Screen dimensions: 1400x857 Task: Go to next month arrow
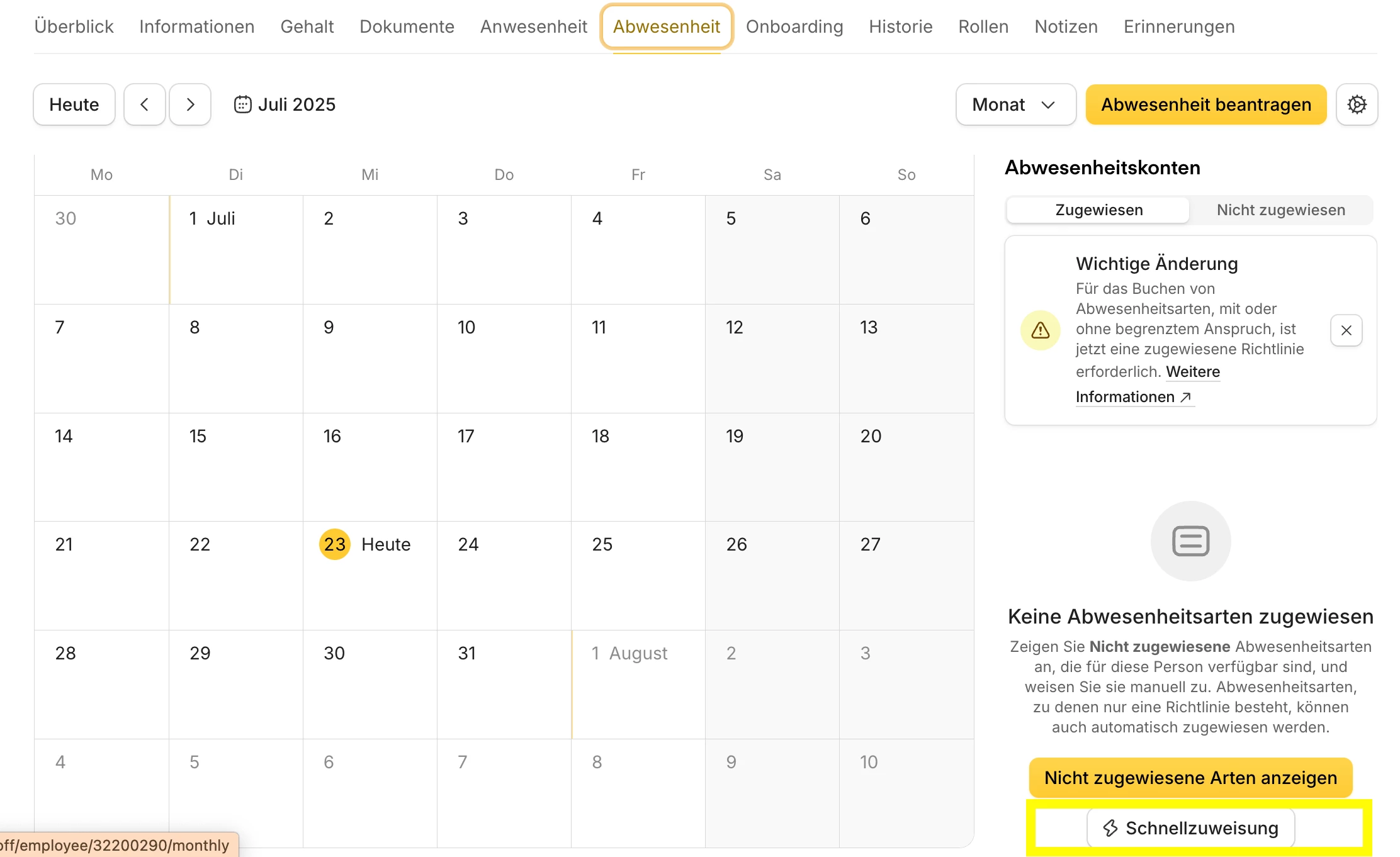coord(190,104)
